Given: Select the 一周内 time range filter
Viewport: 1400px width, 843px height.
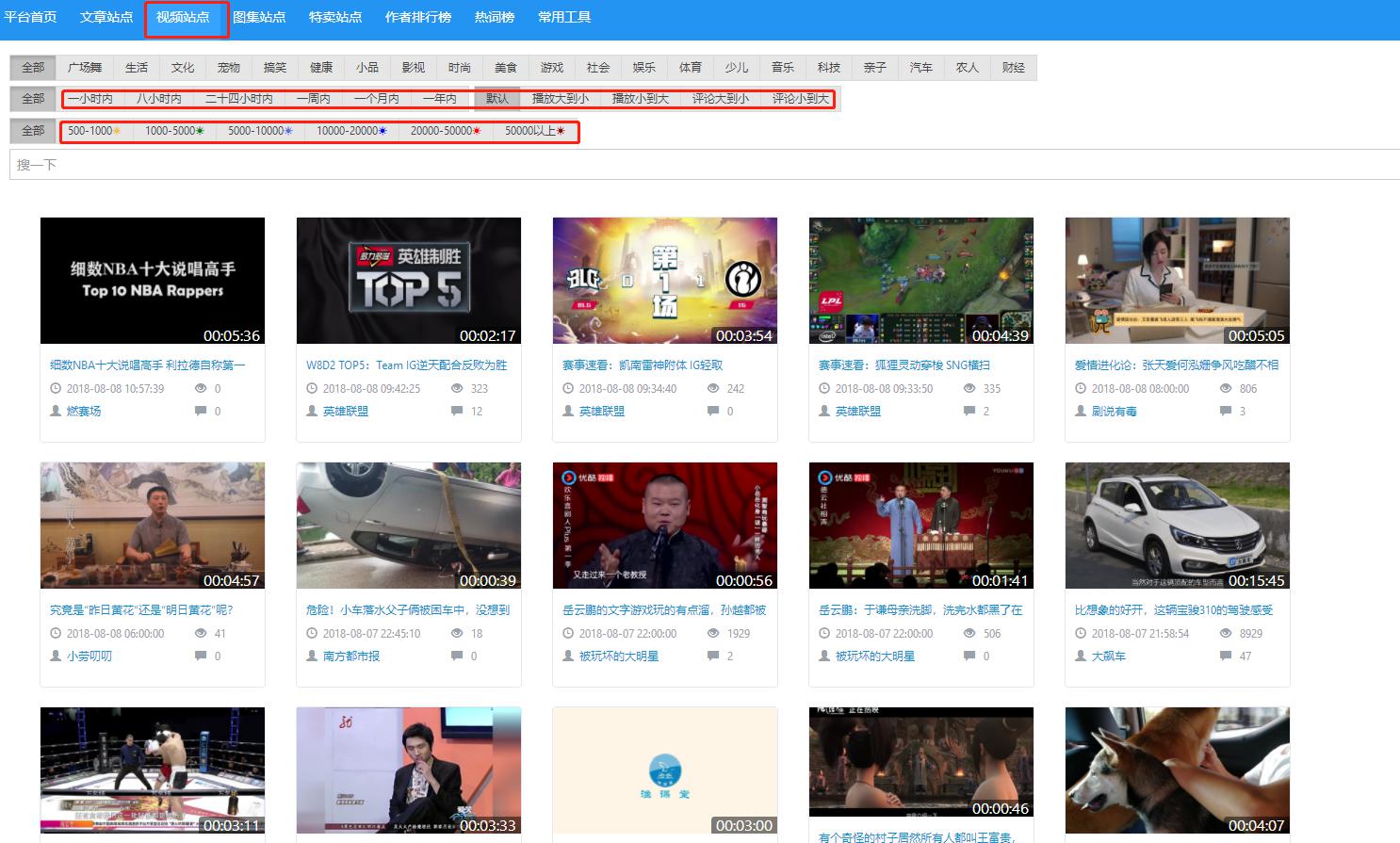Looking at the screenshot, I should (x=313, y=99).
